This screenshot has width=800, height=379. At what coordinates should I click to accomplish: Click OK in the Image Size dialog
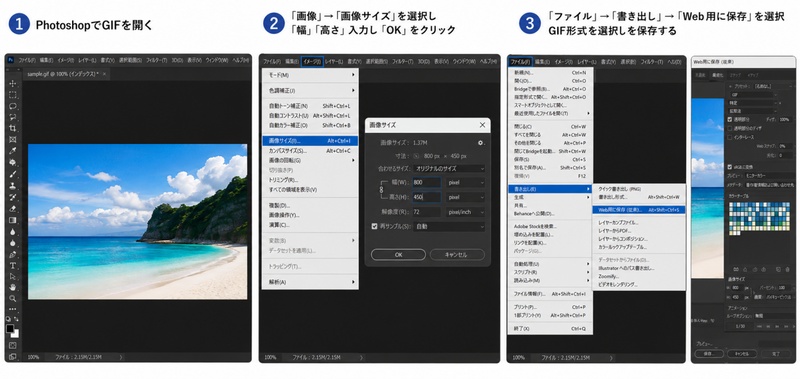coord(398,255)
